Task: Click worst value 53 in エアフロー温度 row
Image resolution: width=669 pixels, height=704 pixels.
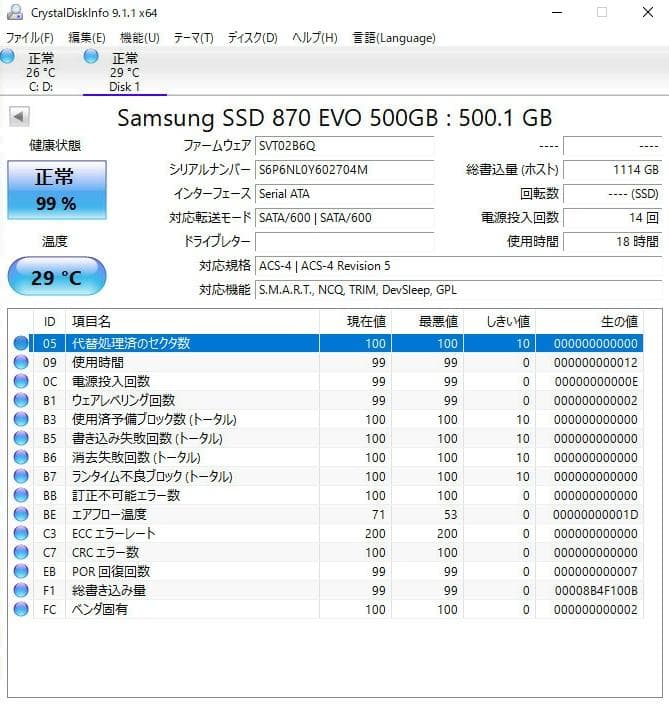Action: tap(450, 515)
